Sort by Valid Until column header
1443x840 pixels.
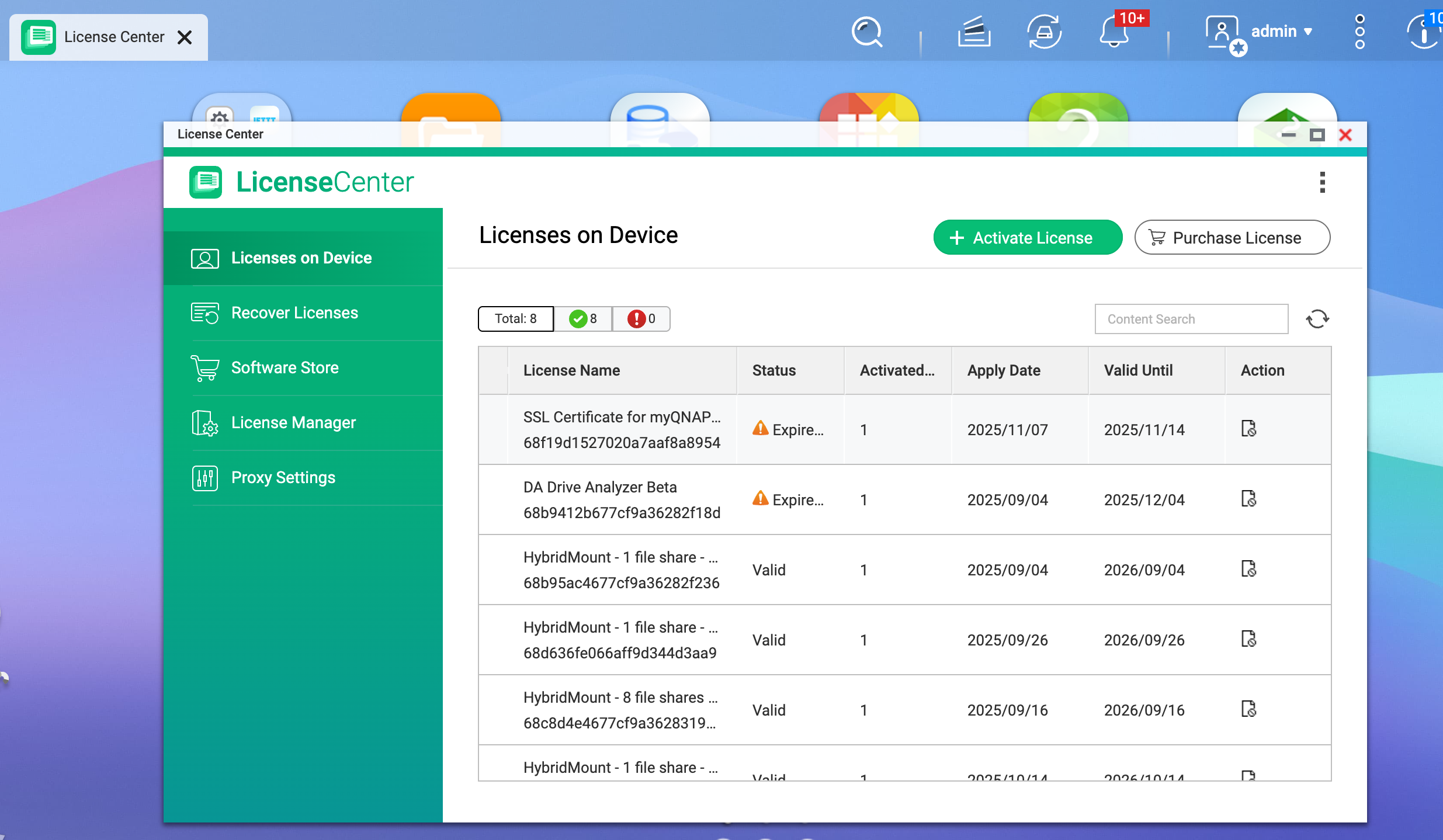[1138, 370]
